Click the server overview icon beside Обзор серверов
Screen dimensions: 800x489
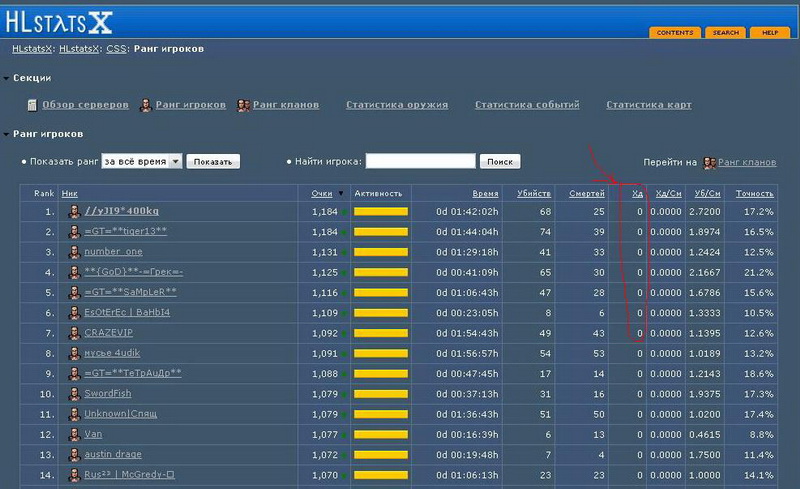pos(32,105)
